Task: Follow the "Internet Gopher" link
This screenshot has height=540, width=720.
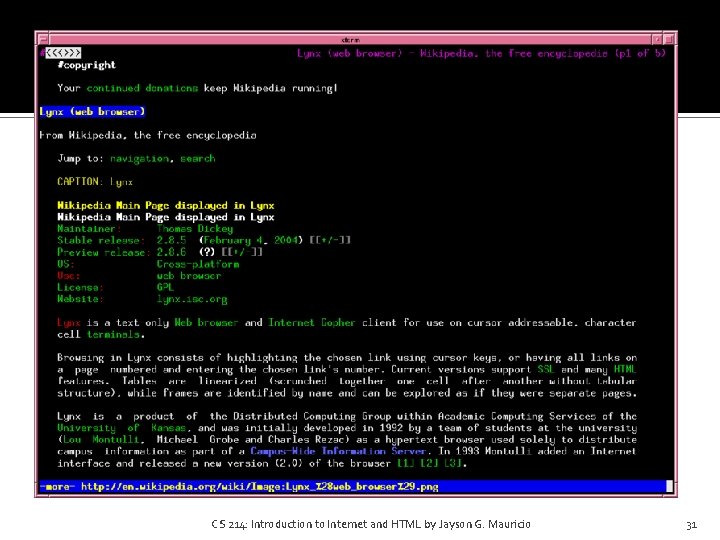Action: pos(312,323)
